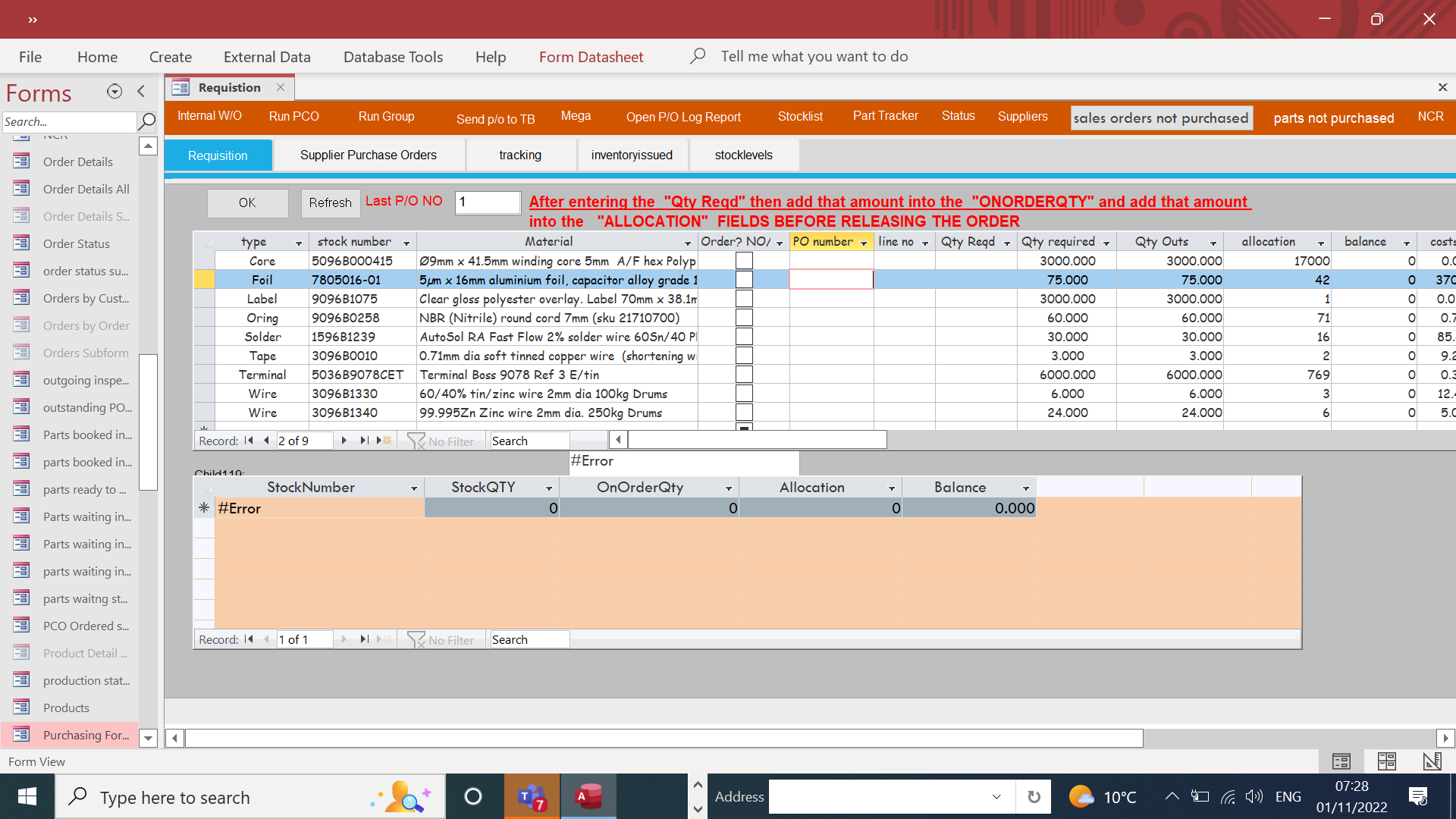
Task: Collapse the Forms navigation pane with the shutter arrow
Action: pyautogui.click(x=141, y=92)
